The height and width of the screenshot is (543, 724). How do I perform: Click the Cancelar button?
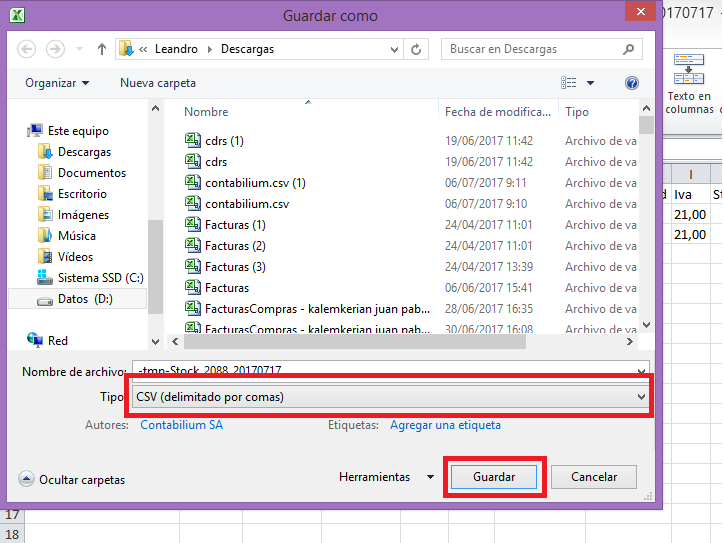point(594,477)
